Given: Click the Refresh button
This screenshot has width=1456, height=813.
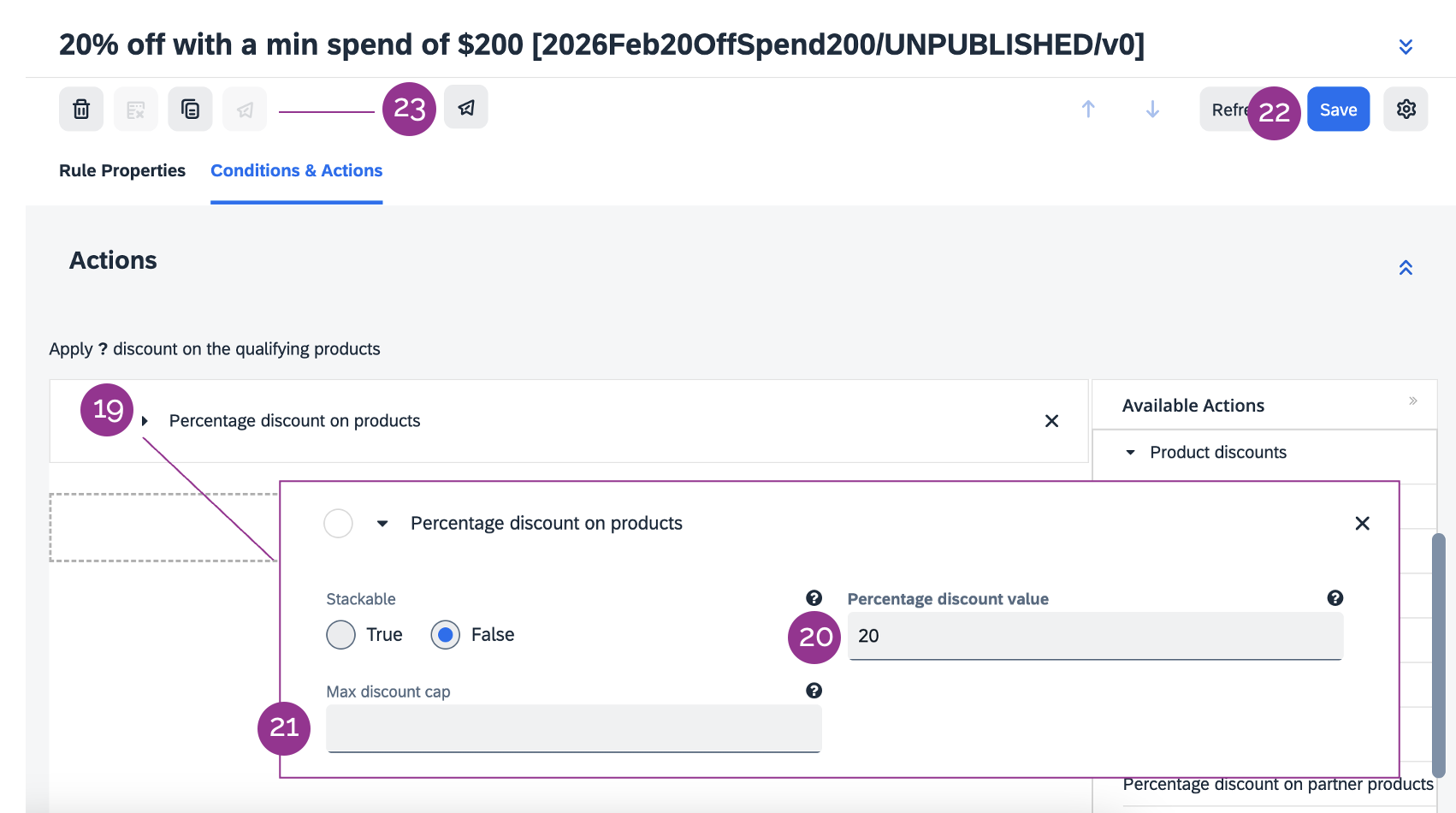Looking at the screenshot, I should click(1225, 110).
